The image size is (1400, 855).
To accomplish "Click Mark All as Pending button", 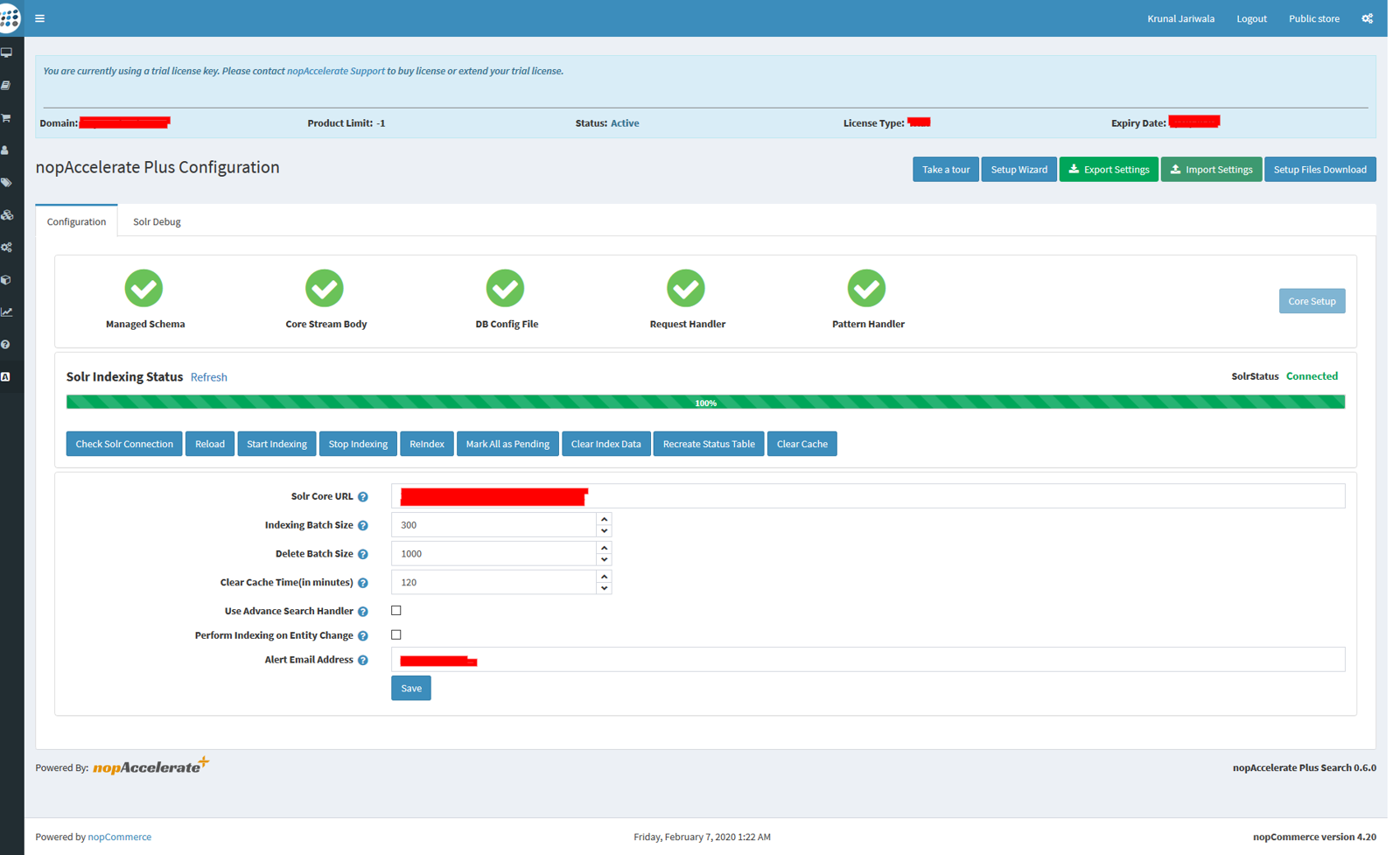I will coord(507,444).
